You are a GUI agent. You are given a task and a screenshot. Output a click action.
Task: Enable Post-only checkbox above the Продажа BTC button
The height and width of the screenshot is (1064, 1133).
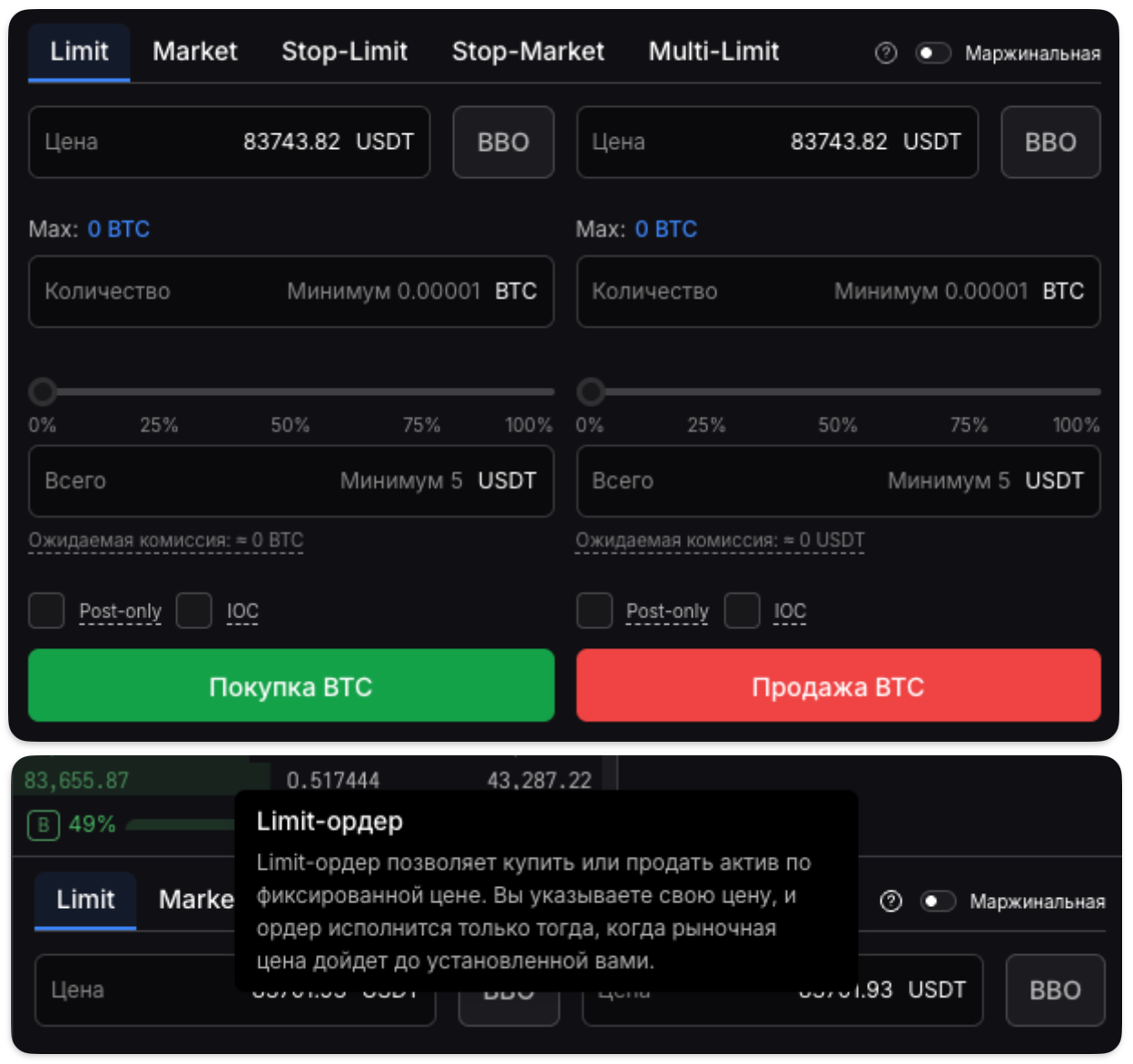click(x=595, y=611)
